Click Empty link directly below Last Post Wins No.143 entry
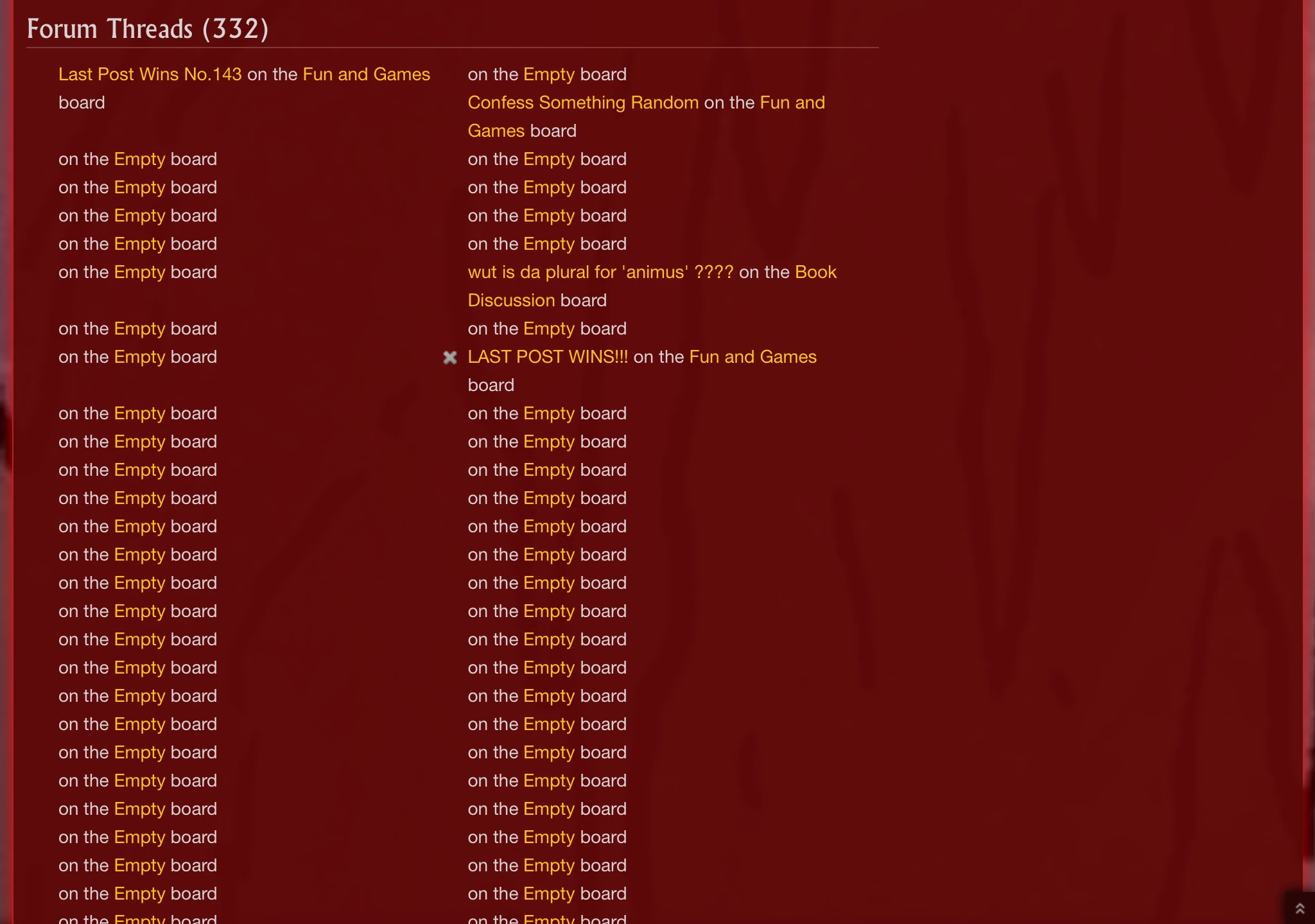The image size is (1315, 924). click(140, 159)
